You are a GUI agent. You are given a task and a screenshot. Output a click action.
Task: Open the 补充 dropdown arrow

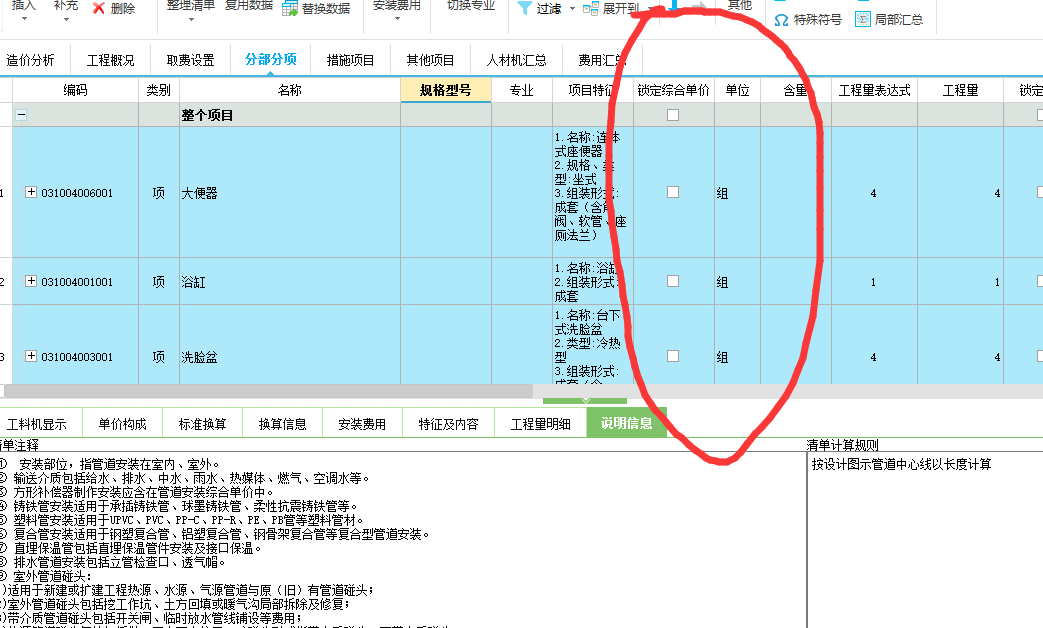point(66,19)
